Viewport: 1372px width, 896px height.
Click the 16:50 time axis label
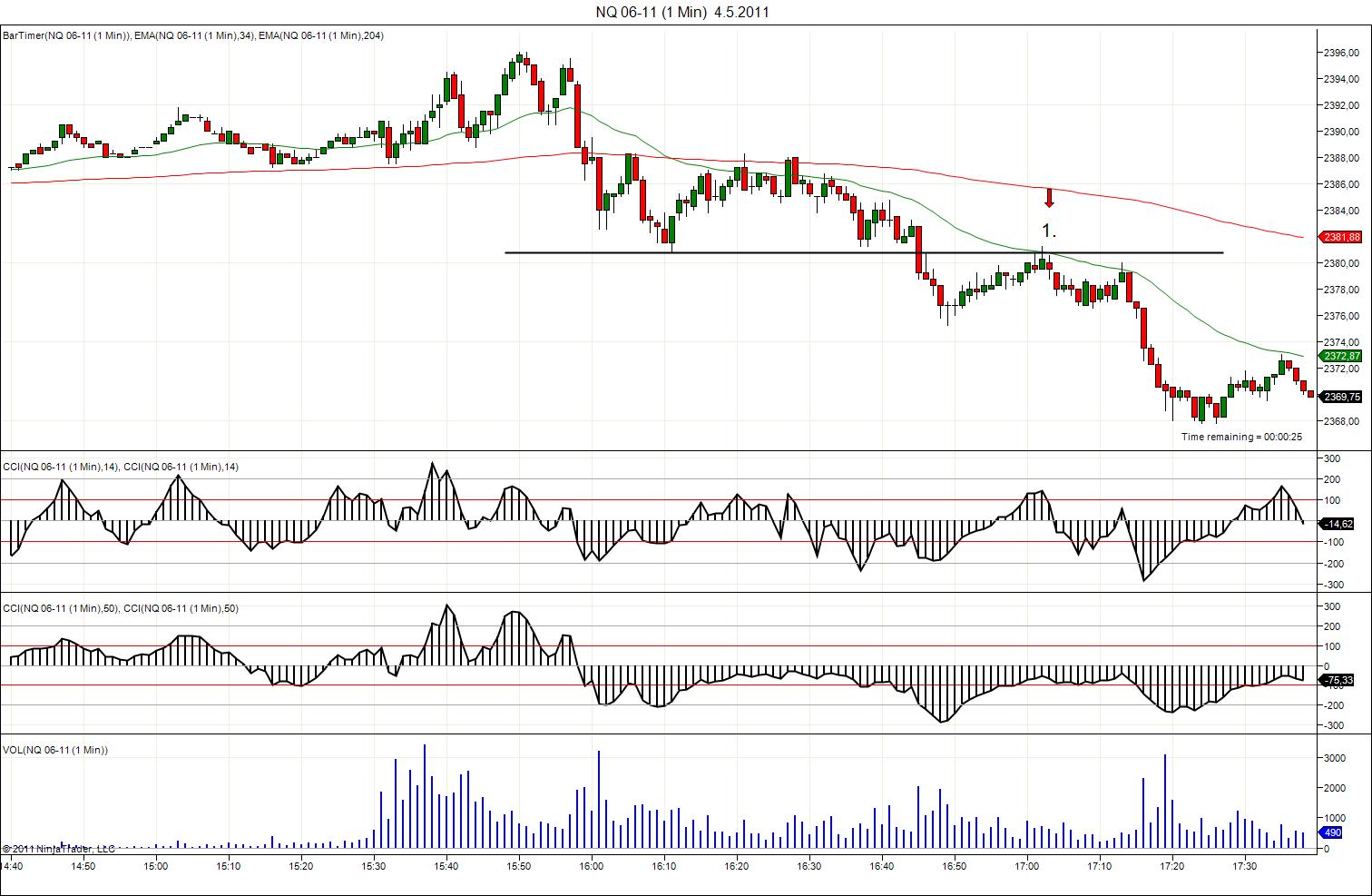pos(954,866)
